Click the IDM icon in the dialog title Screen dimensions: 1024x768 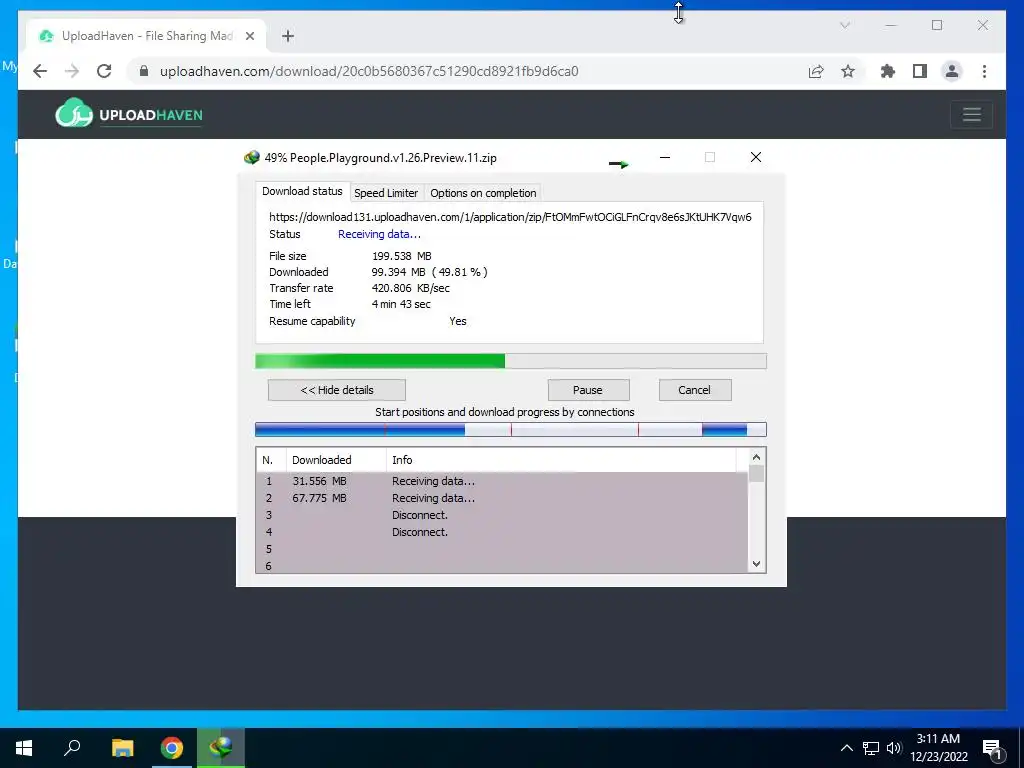point(251,157)
